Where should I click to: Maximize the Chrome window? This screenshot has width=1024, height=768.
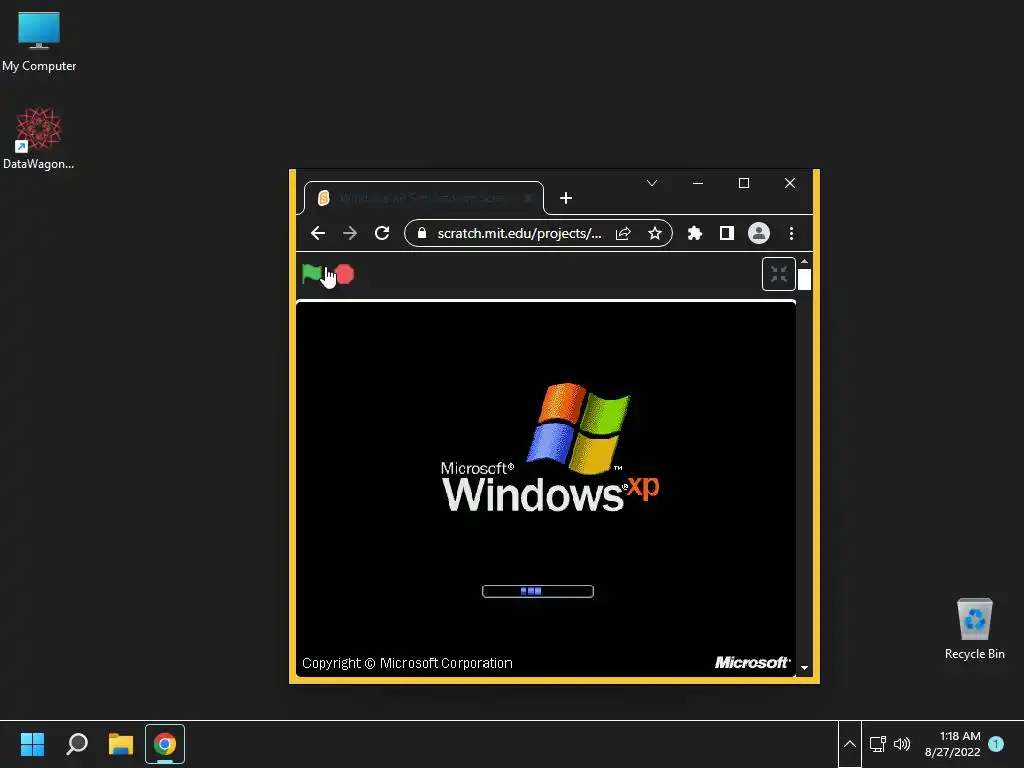tap(744, 183)
